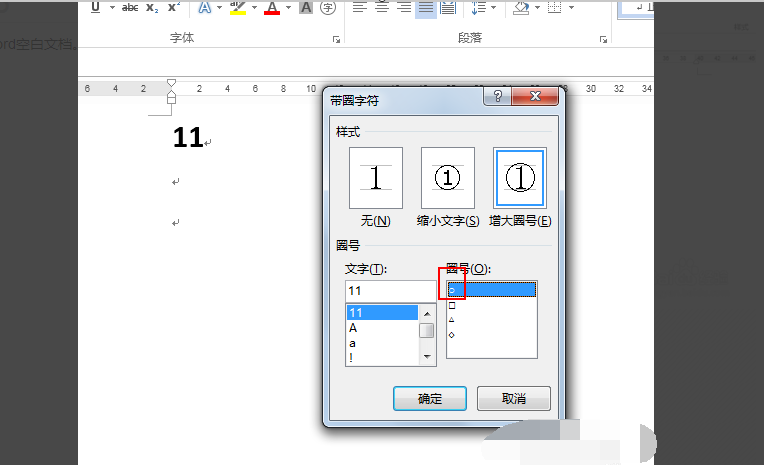This screenshot has width=764, height=465.
Task: Click first-line indent marker on ruler
Action: click(172, 82)
